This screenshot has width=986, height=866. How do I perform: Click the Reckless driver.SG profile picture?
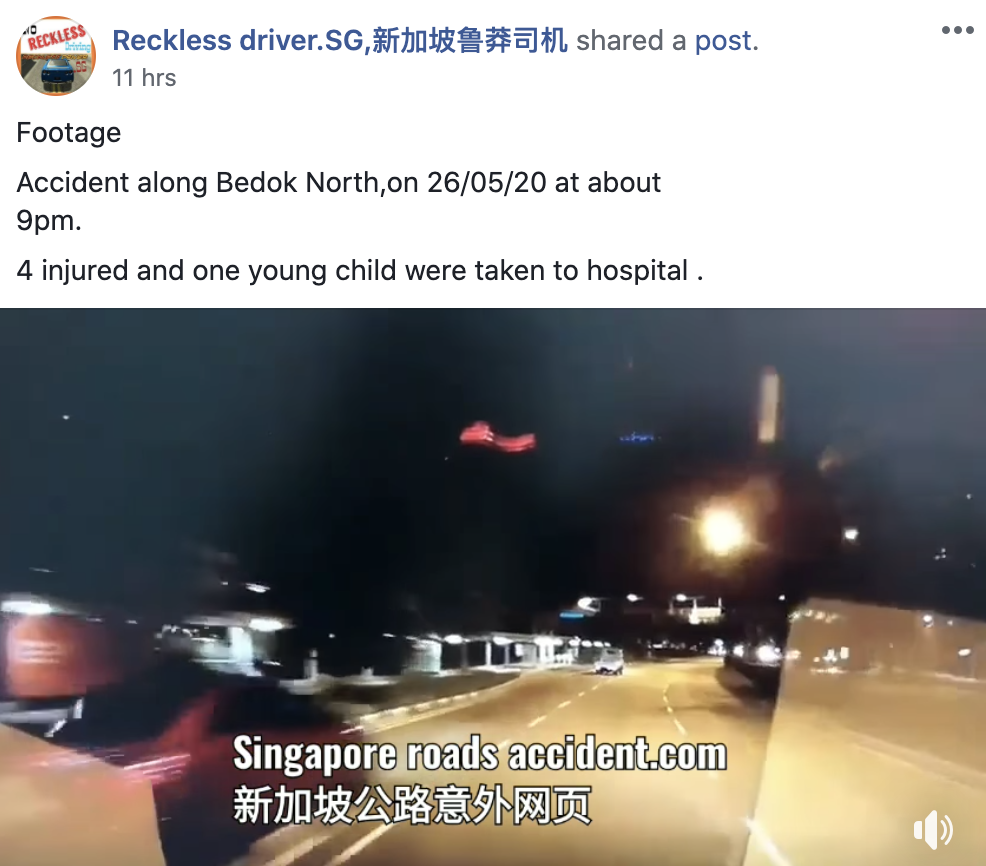[56, 56]
